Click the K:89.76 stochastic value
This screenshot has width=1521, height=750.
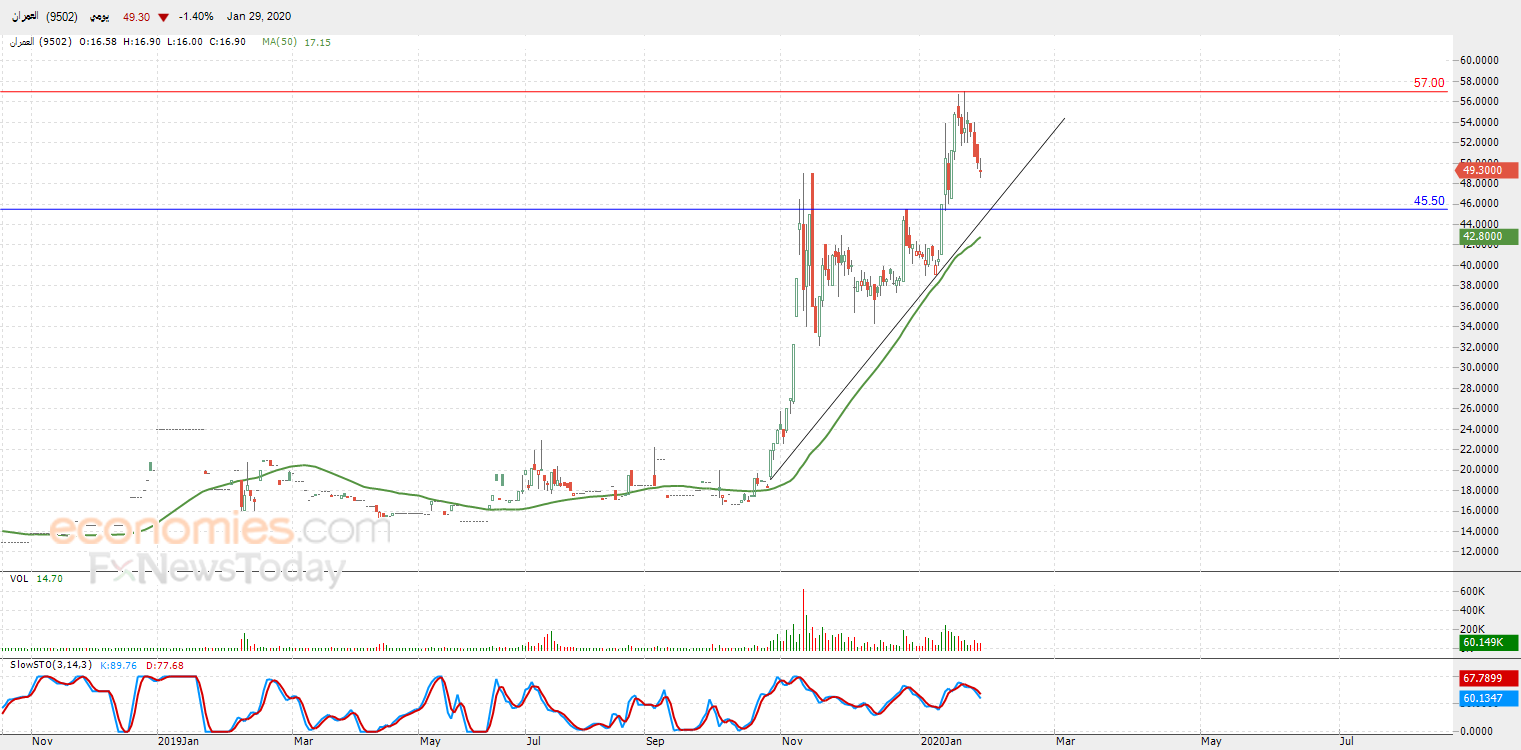click(x=119, y=665)
